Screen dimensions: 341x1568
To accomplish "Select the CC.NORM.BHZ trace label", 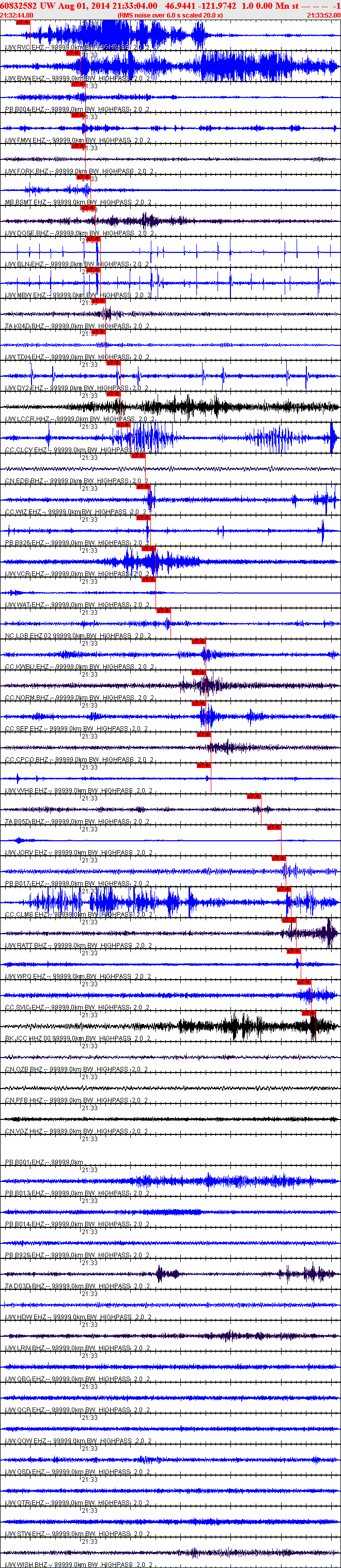I will 79,698.
